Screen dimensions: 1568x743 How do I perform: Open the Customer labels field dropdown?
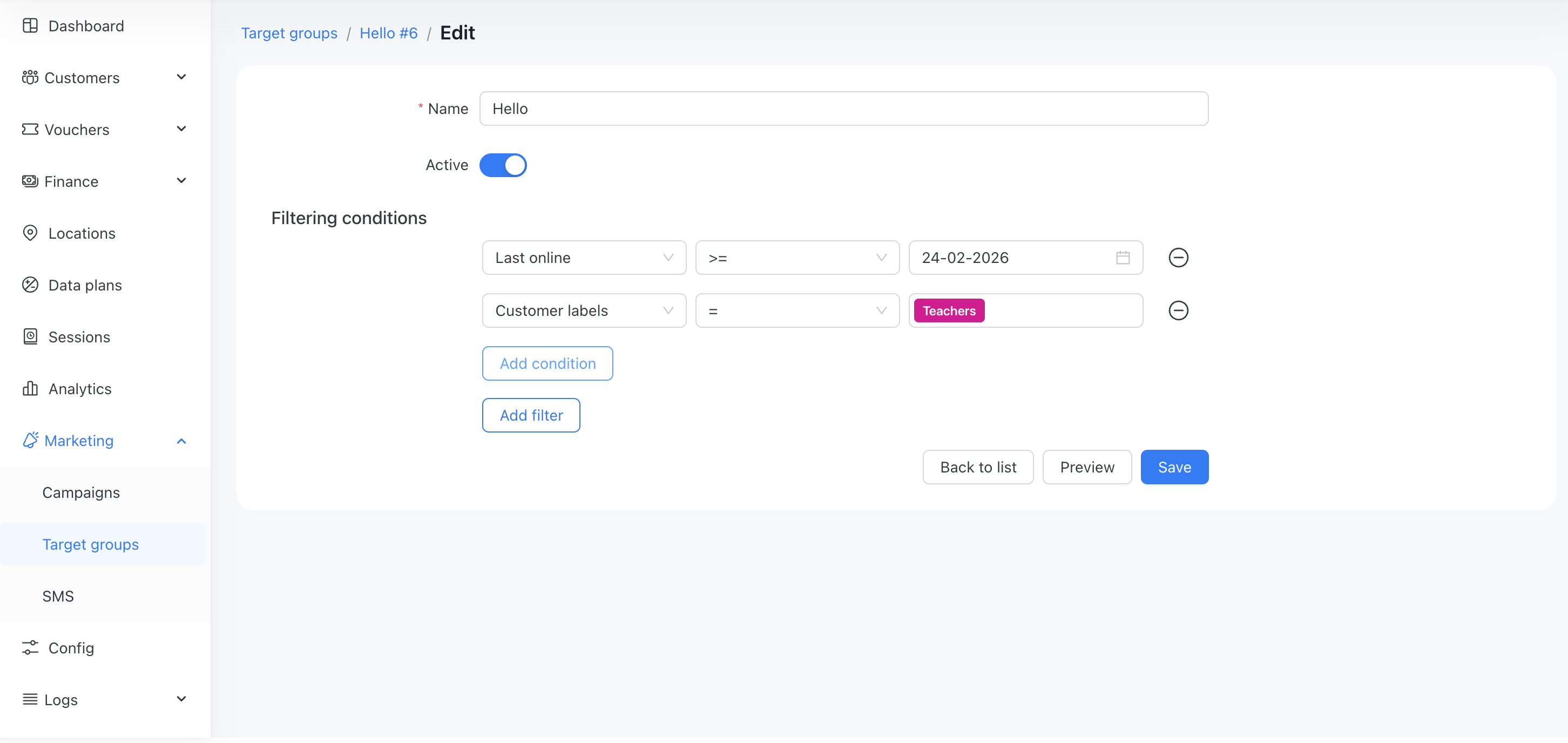click(x=584, y=310)
